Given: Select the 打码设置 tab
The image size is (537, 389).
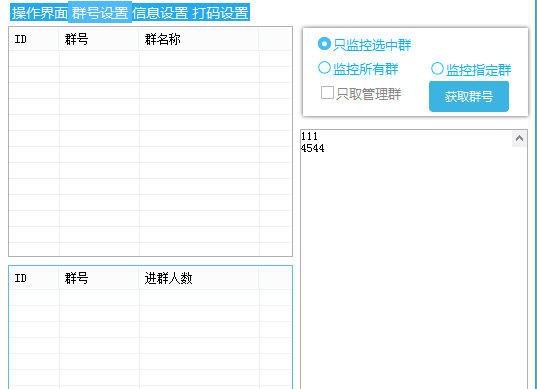Looking at the screenshot, I should pyautogui.click(x=220, y=13).
